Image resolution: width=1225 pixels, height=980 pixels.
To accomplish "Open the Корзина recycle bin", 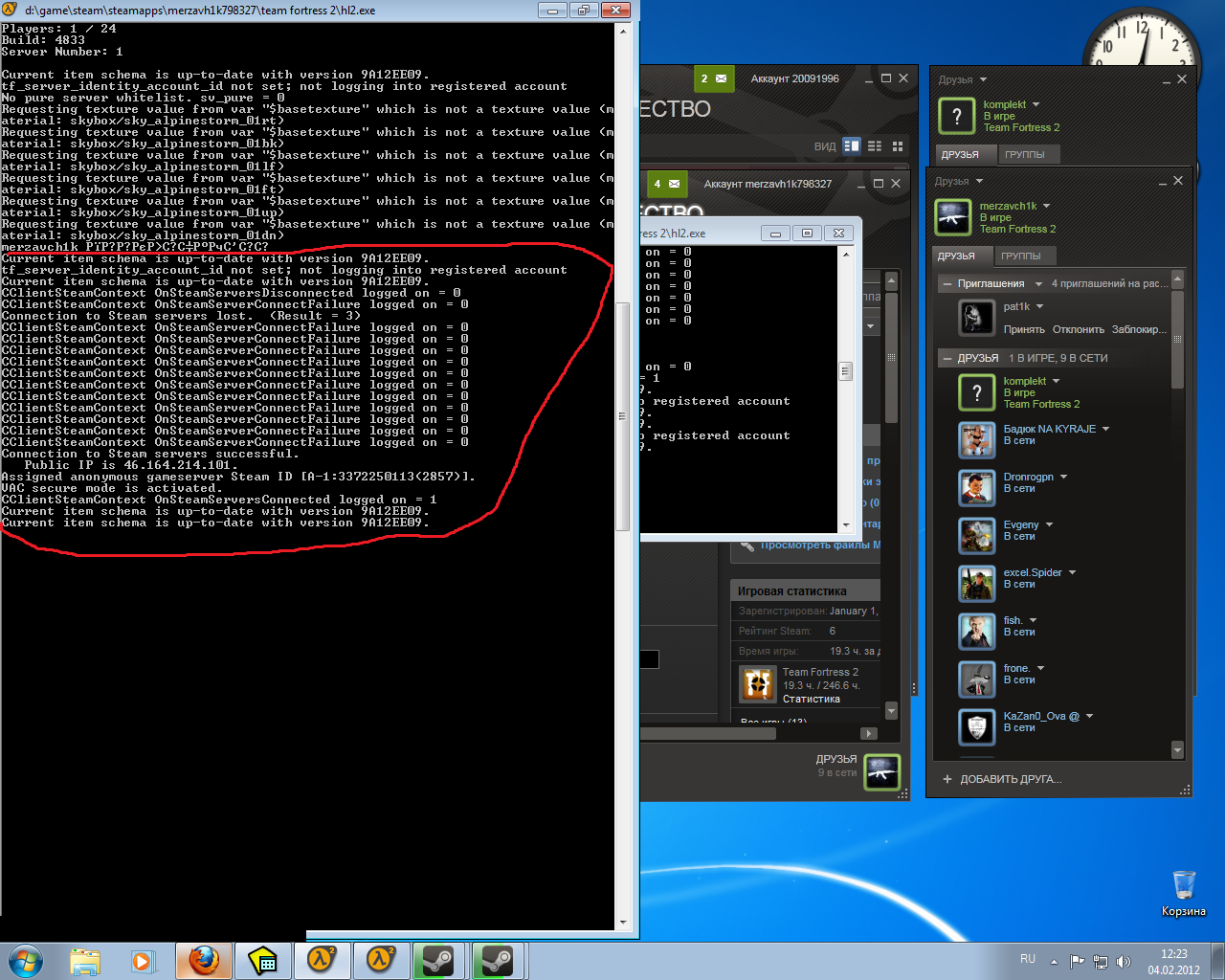I will (x=1184, y=892).
